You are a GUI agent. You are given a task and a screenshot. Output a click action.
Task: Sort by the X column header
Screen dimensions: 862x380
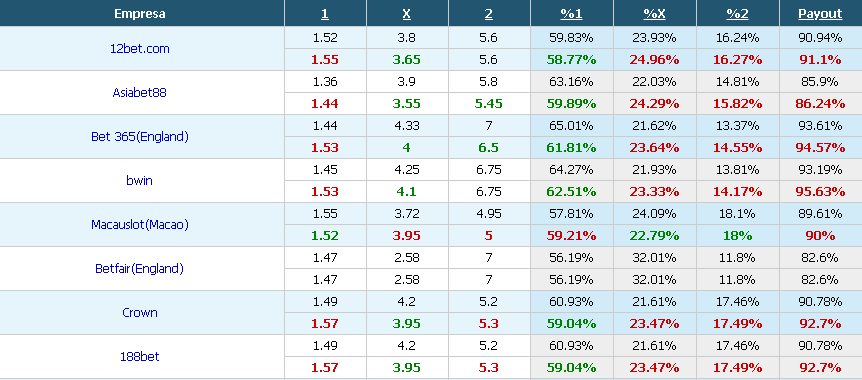pyautogui.click(x=407, y=14)
